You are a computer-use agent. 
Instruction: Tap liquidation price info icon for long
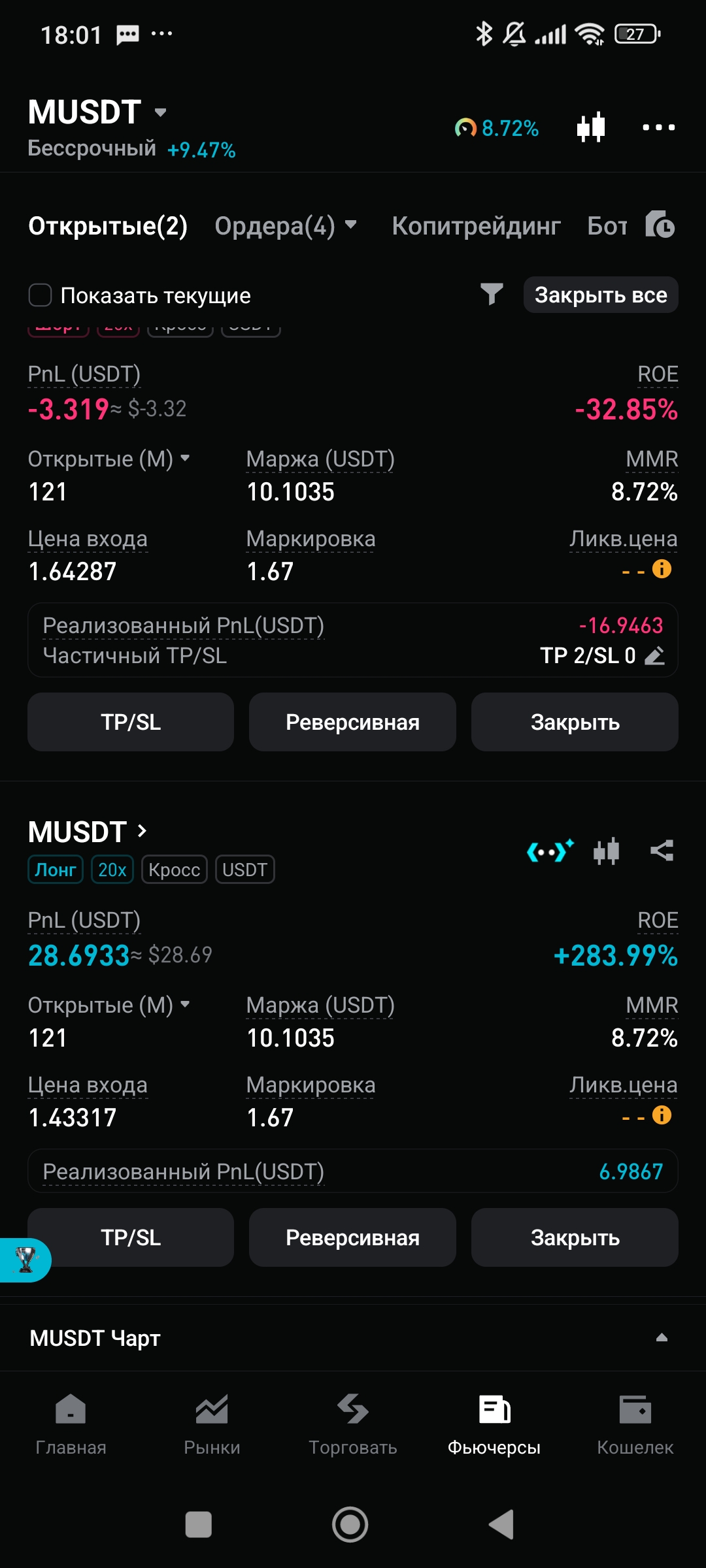[662, 1115]
